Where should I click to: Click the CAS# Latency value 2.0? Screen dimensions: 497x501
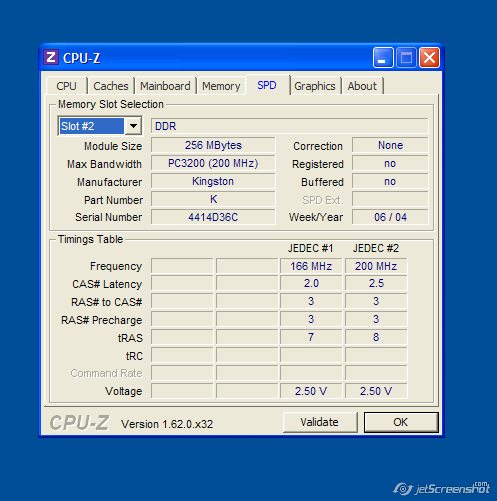tap(311, 283)
